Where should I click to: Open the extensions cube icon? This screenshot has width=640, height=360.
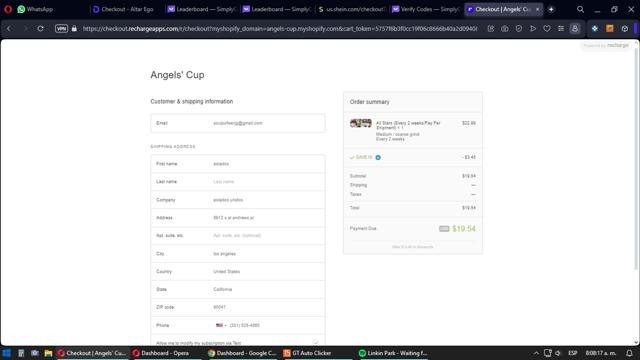(x=624, y=29)
